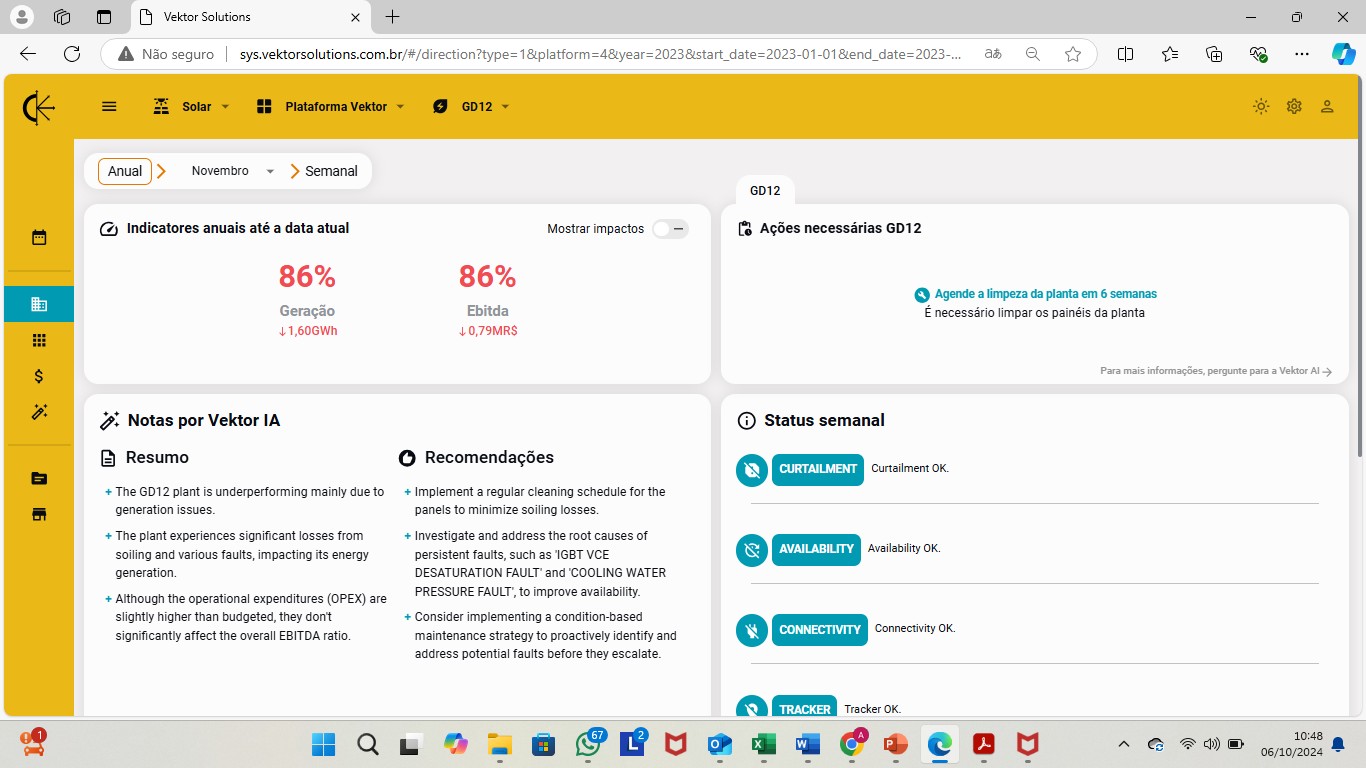Click the 86% Ebitda indicator
The height and width of the screenshot is (768, 1366).
tap(487, 277)
